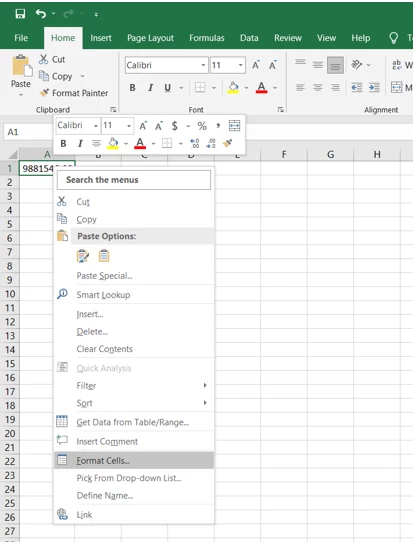Click Increase Font Size in the ribbon
Image resolution: width=413 pixels, height=542 pixels.
[256, 65]
